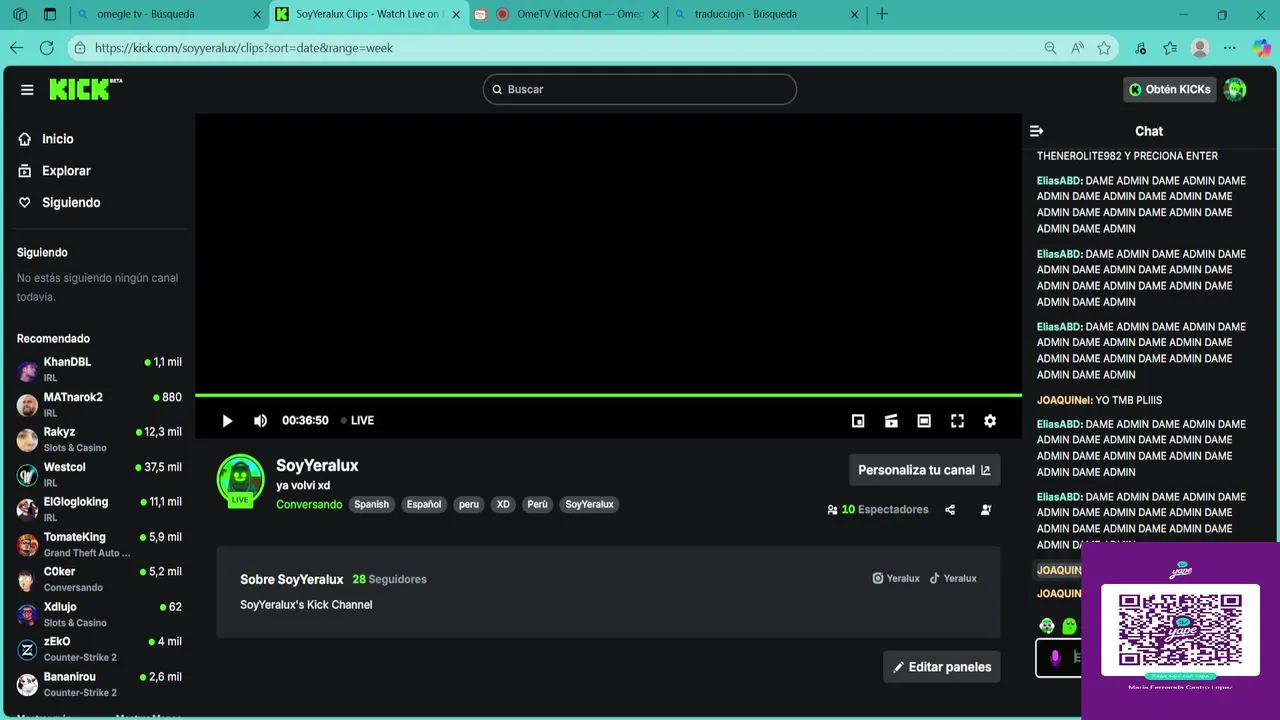Add the page to favorites with the star
1280x720 pixels.
(1104, 48)
